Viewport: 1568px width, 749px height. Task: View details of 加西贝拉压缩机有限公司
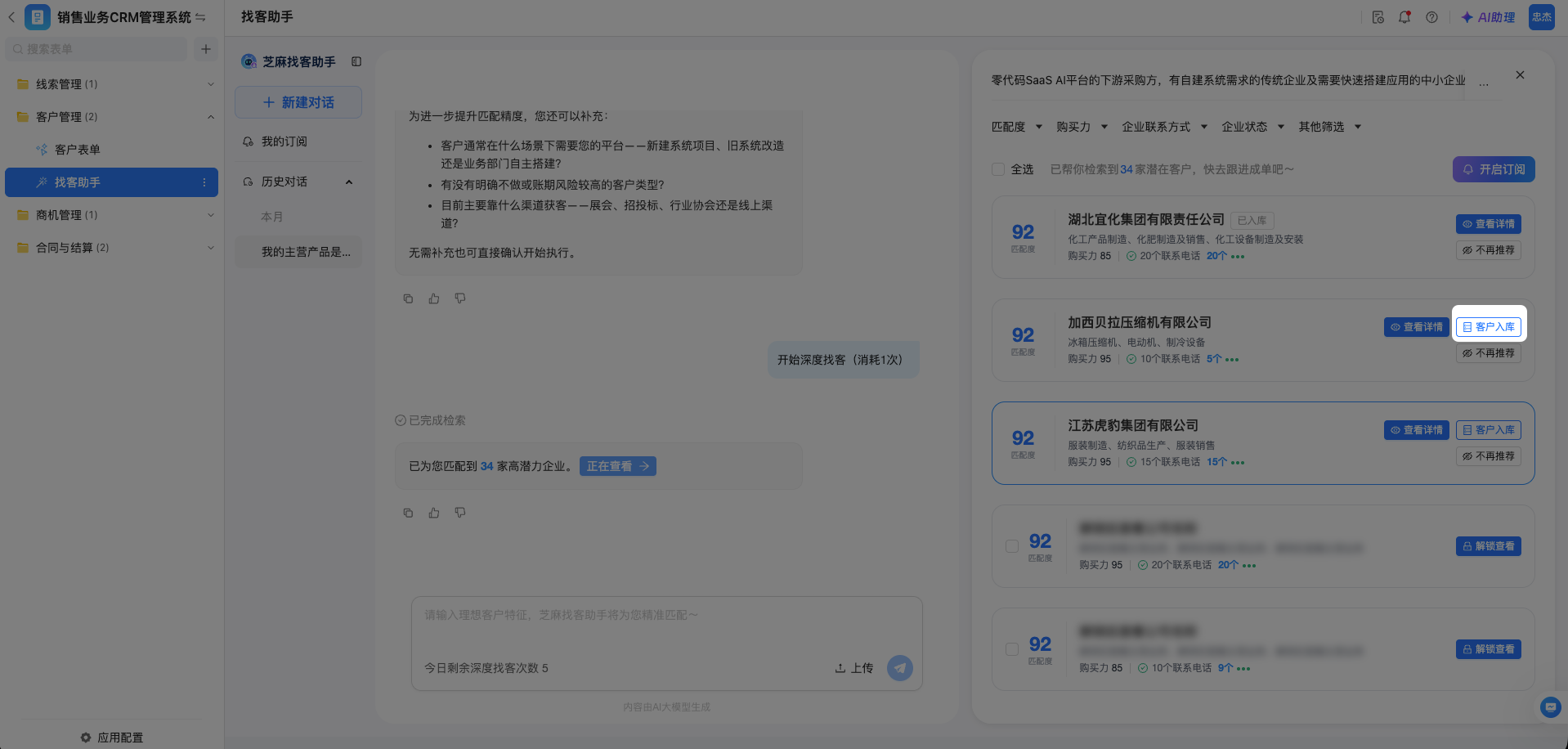point(1416,327)
